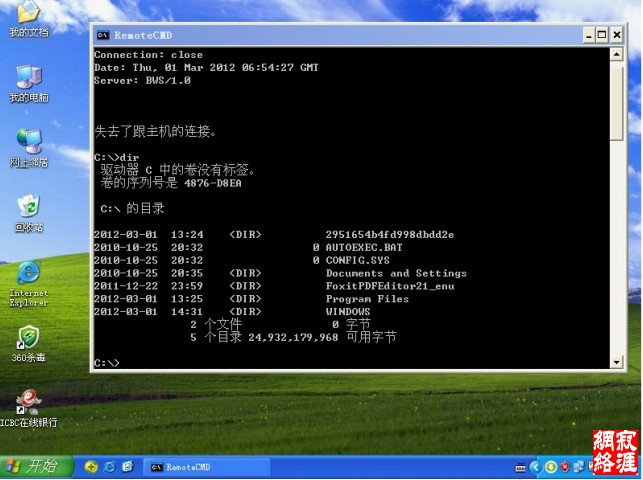Viewport: 643px width, 480px height.
Task: Open RemoteCMD window system menu icon
Action: click(x=103, y=35)
